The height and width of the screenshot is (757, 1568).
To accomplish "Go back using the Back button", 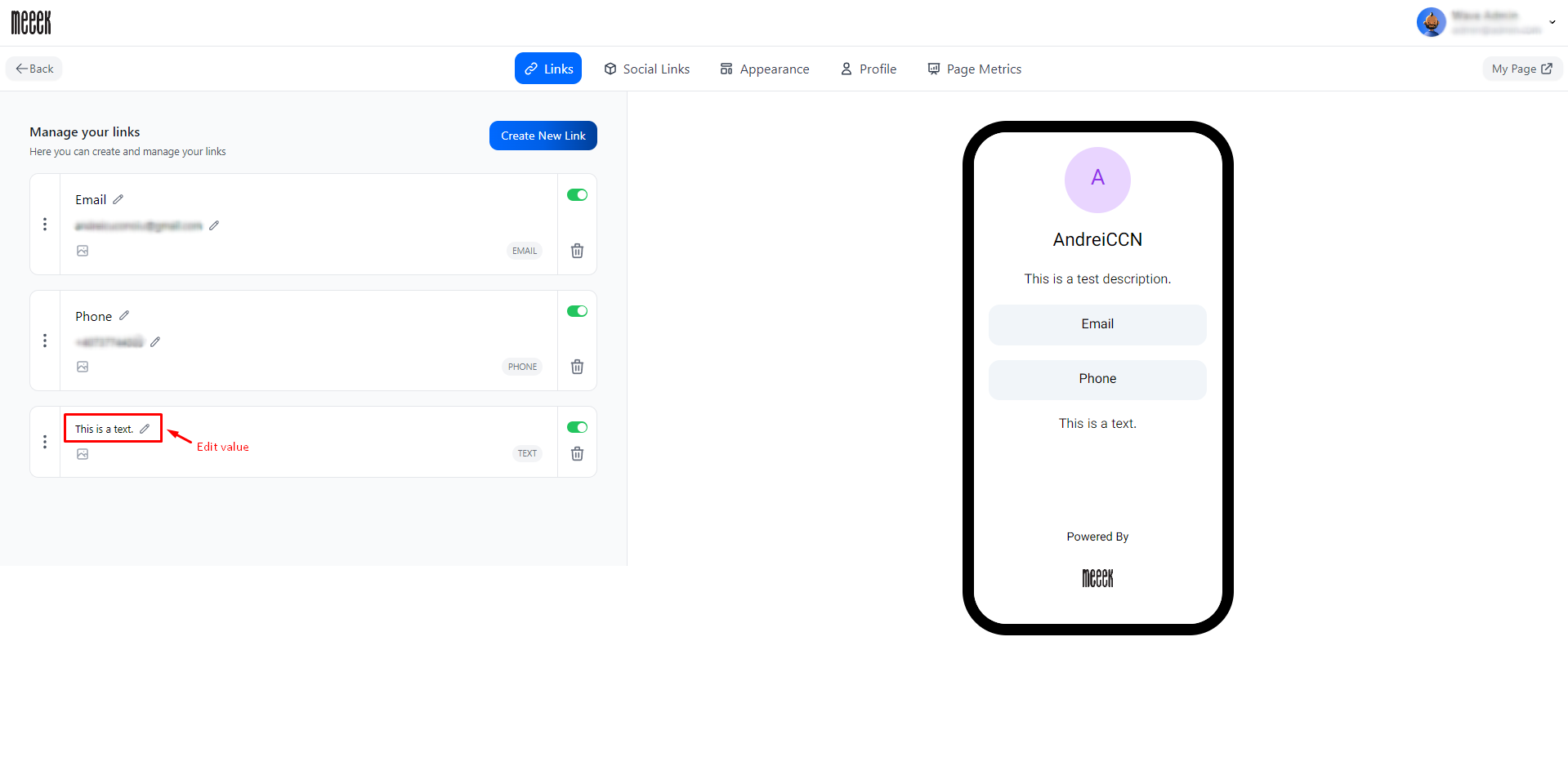I will 34,69.
